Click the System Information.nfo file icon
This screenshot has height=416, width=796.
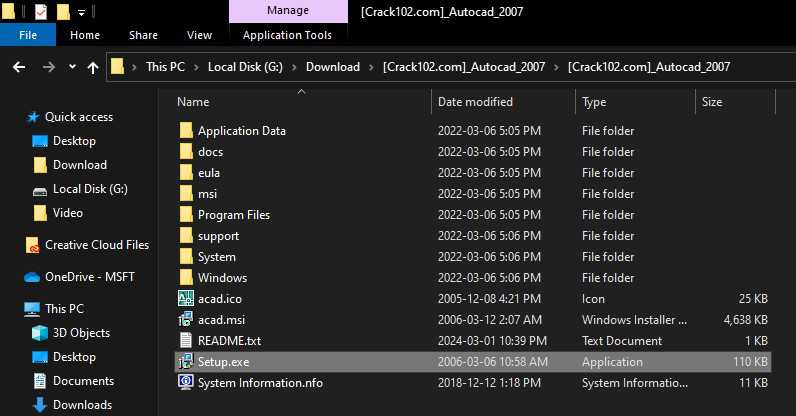pos(185,383)
